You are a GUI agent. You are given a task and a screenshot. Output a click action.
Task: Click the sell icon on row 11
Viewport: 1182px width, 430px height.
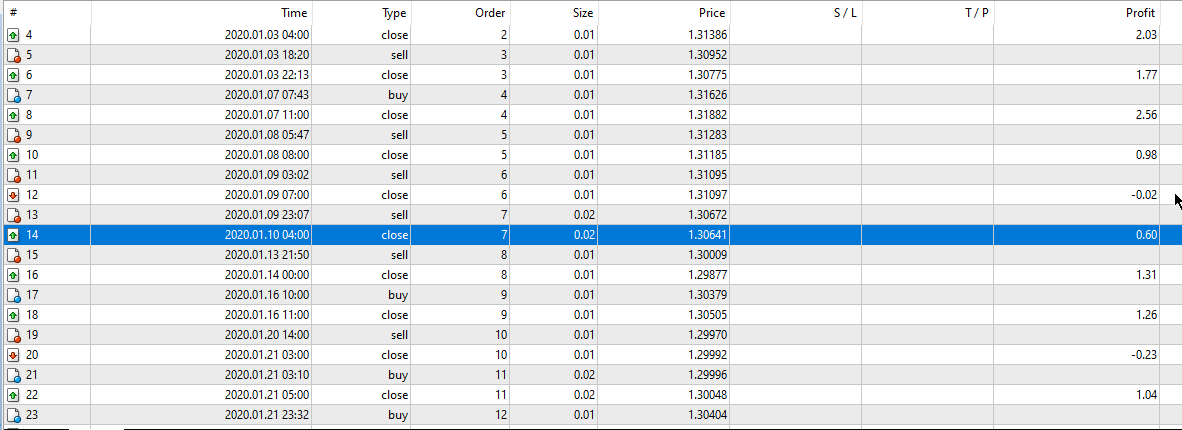[x=13, y=175]
